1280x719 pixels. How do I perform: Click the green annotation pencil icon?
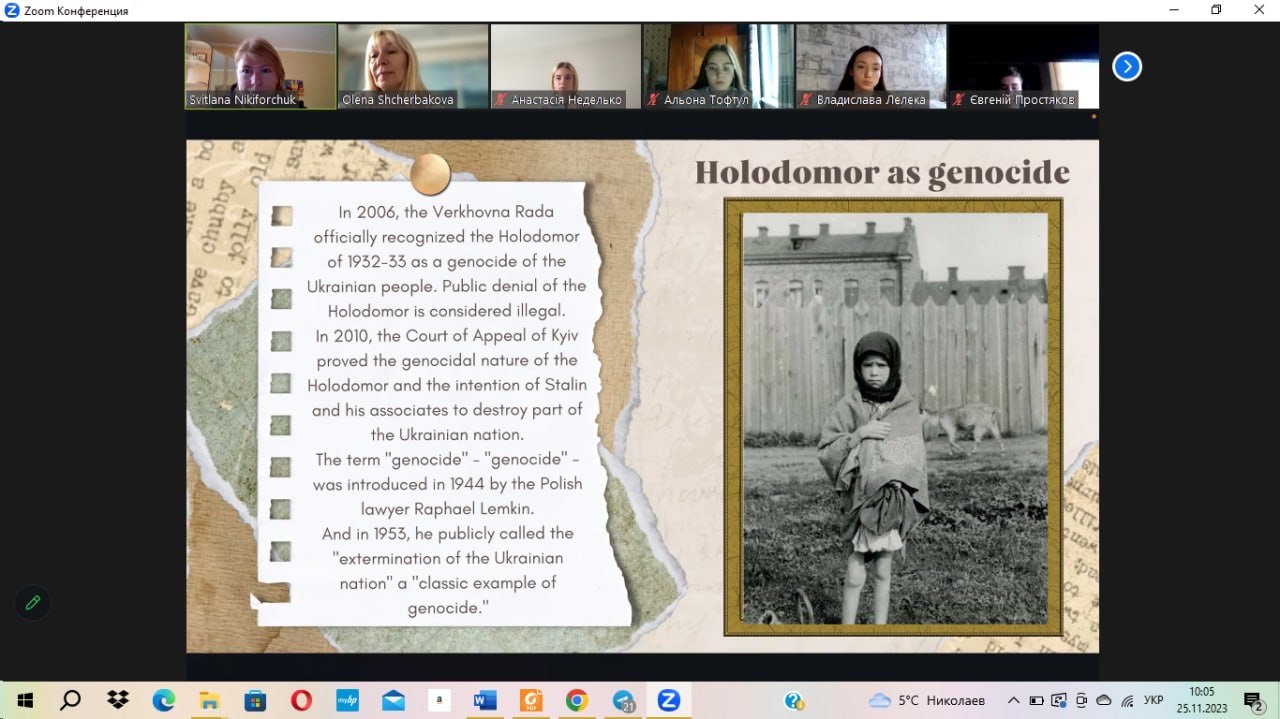point(33,602)
